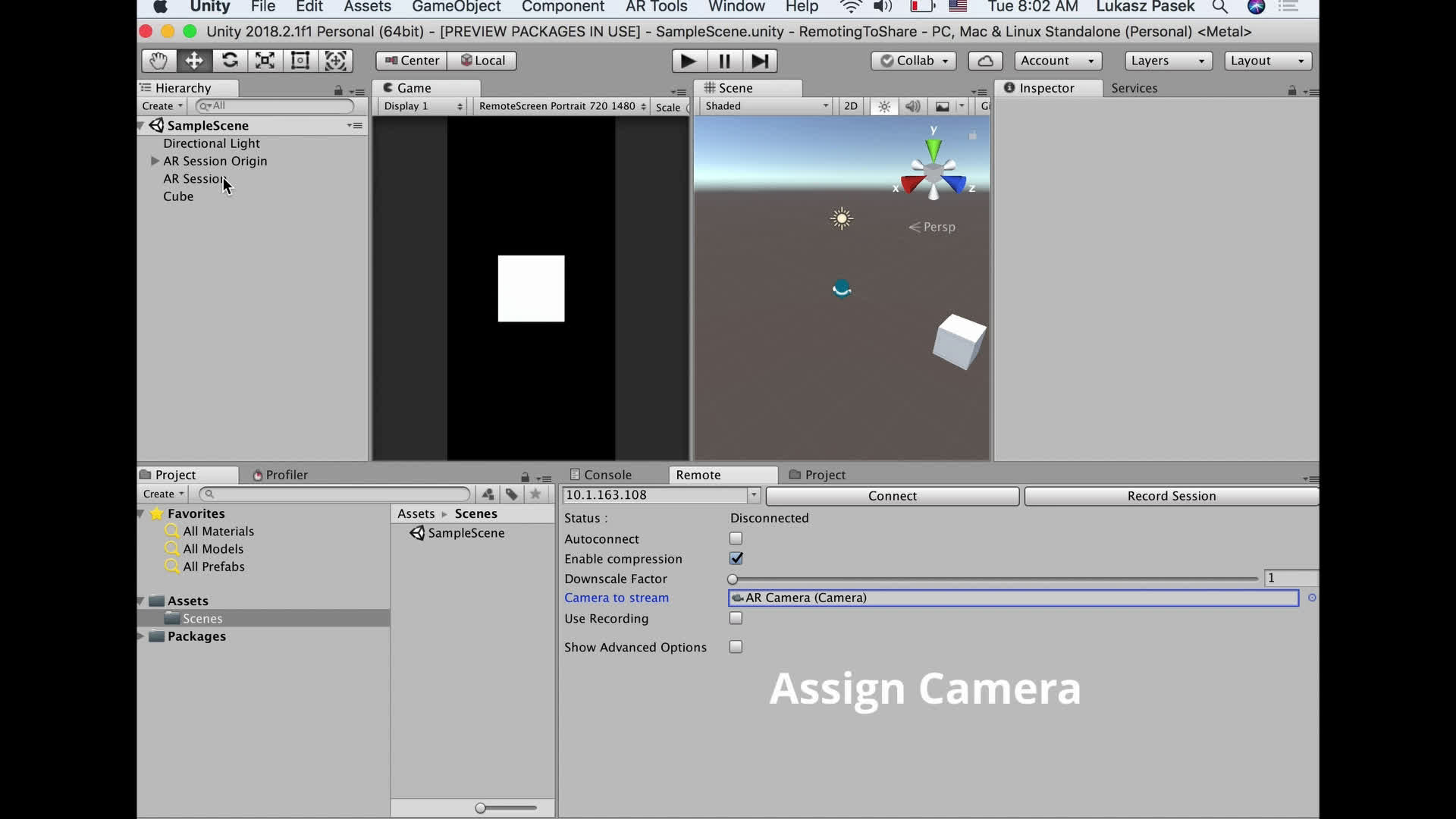
Task: Disable the Enable compression checkbox
Action: pos(736,558)
